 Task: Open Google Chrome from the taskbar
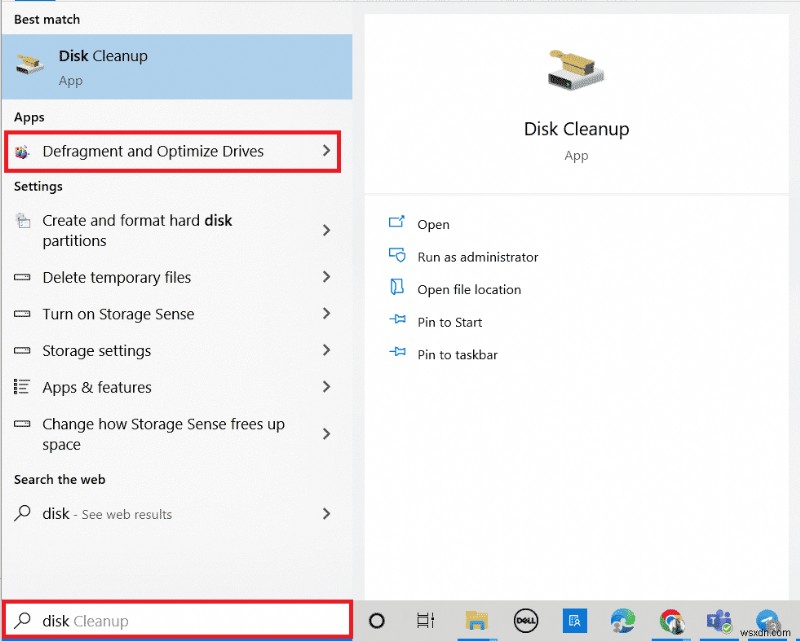[671, 621]
